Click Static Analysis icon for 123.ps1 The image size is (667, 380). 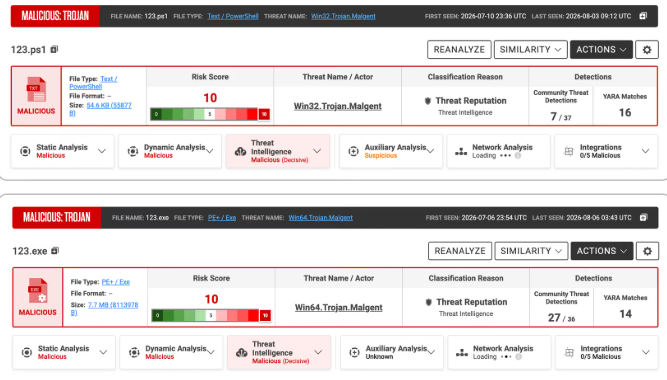tap(25, 151)
